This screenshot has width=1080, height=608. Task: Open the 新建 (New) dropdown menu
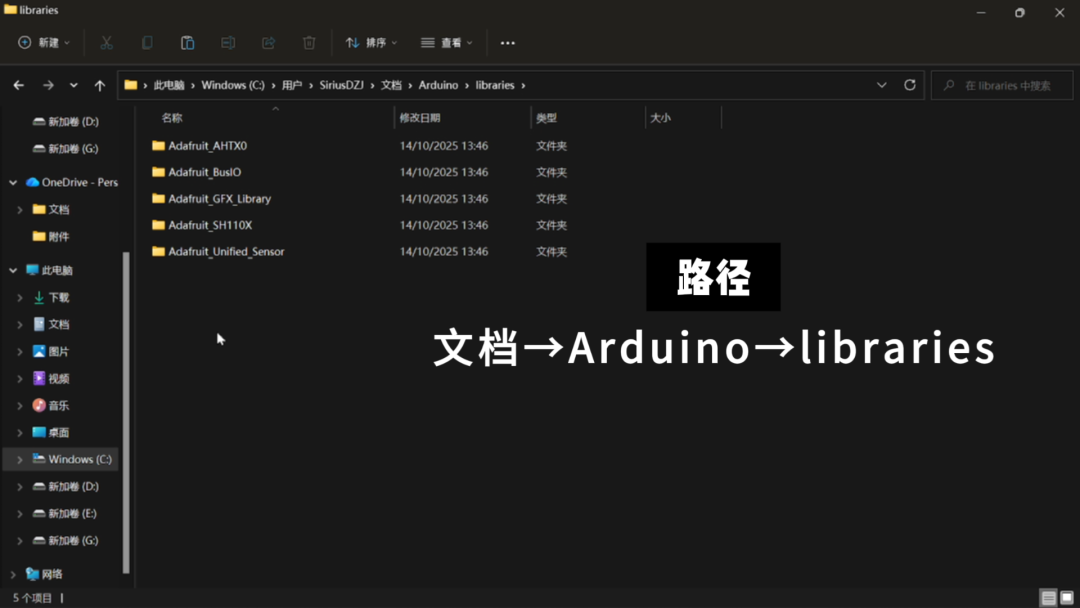coord(45,43)
